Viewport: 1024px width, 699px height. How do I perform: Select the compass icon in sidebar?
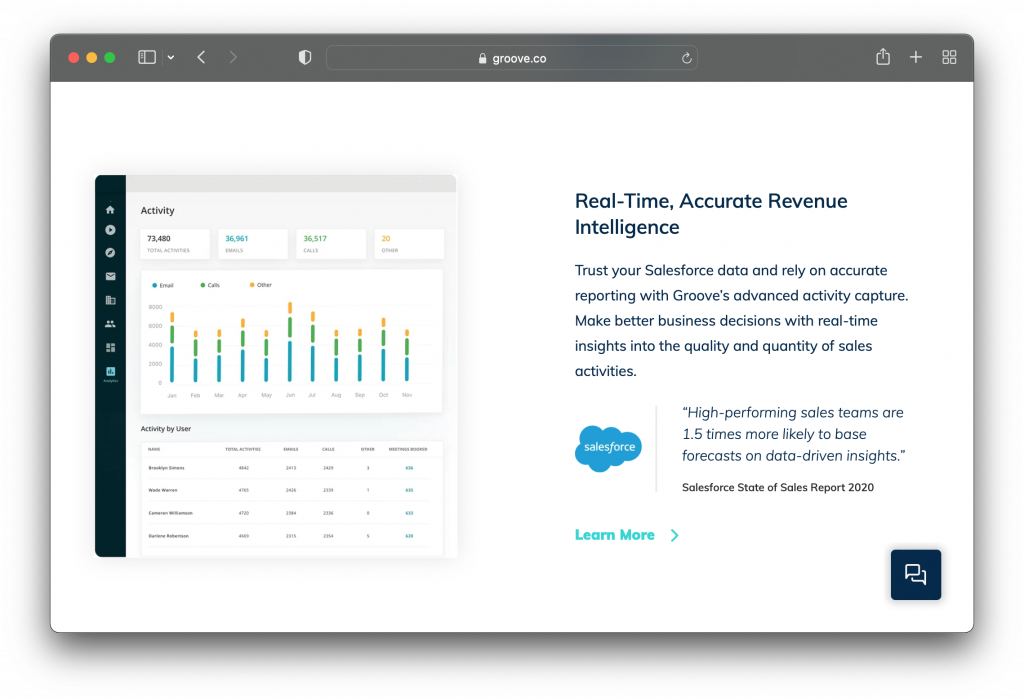pos(110,253)
